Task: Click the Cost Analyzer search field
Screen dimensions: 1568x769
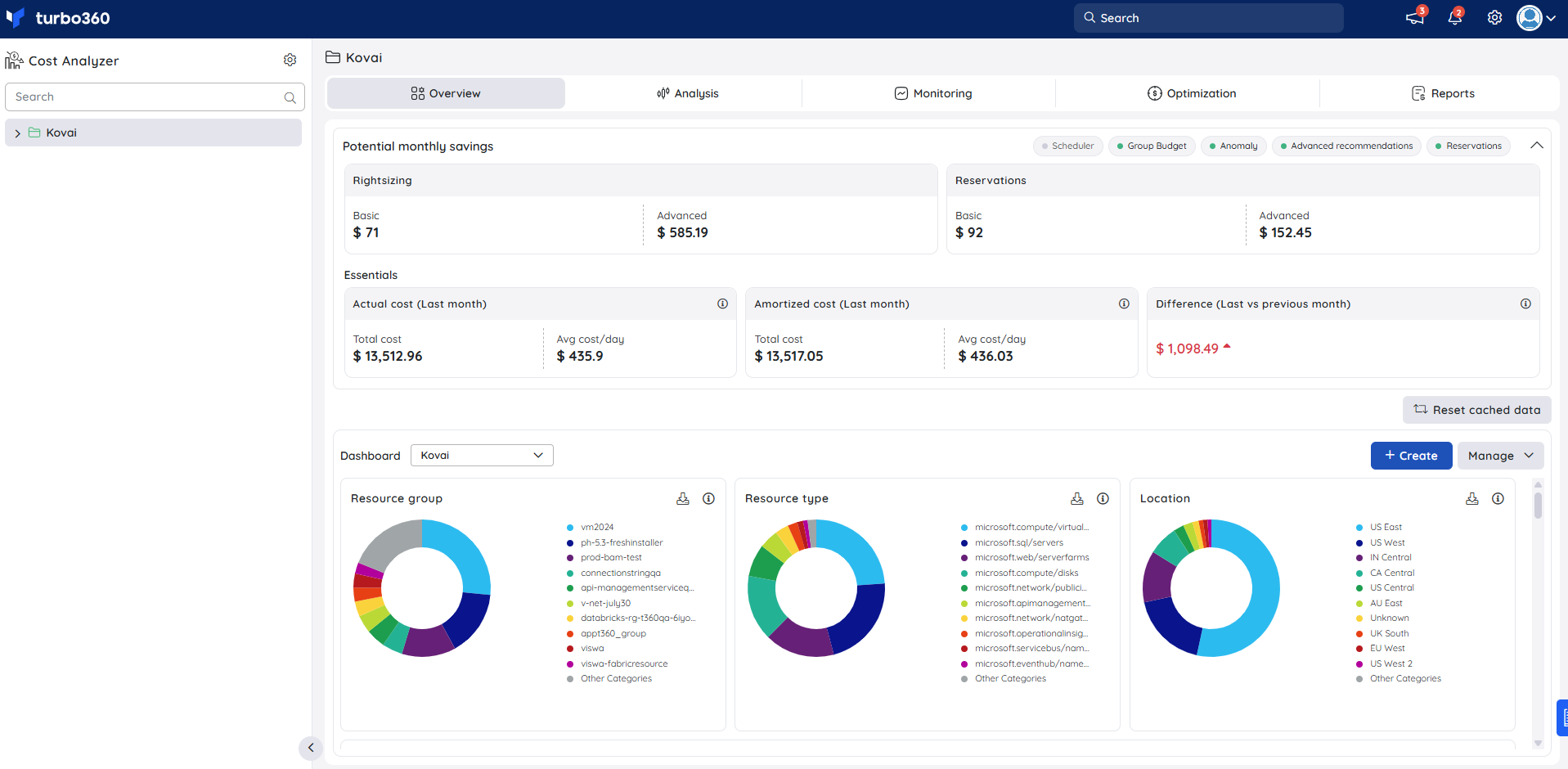Action: coord(155,97)
